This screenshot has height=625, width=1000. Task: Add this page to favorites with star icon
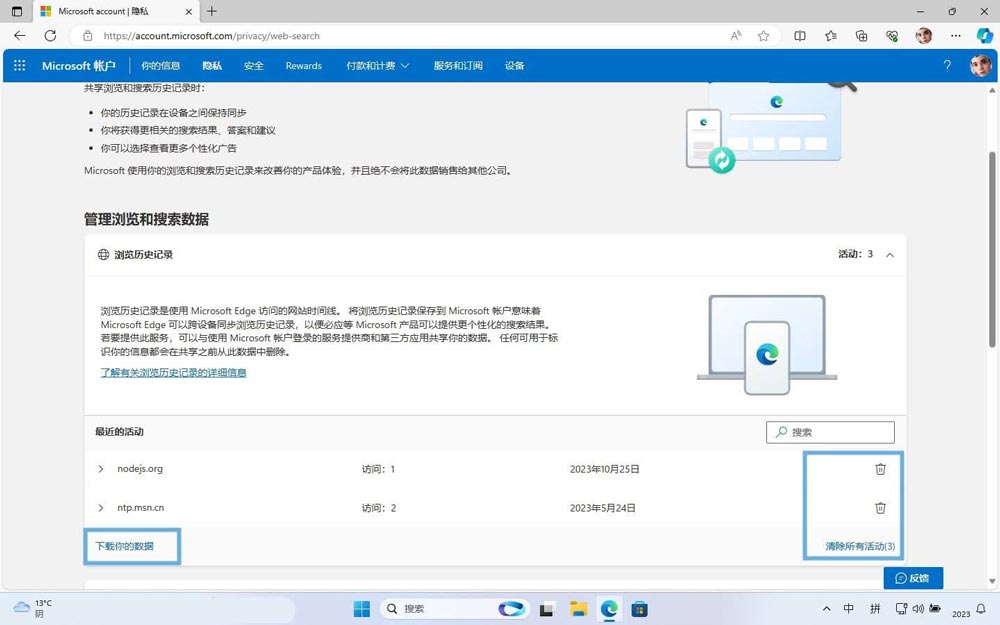pos(763,35)
